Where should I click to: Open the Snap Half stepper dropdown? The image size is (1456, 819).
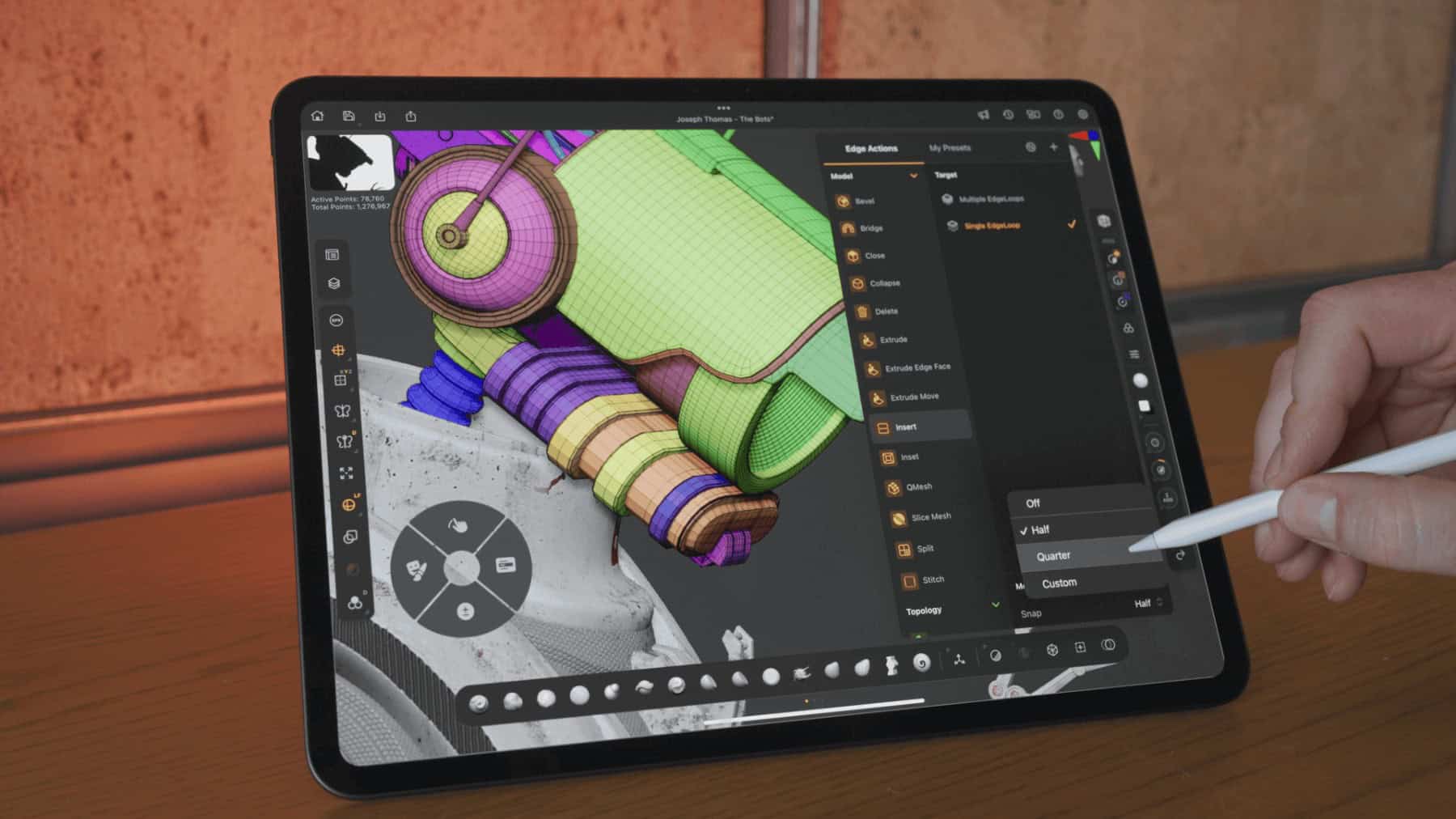pyautogui.click(x=1149, y=603)
